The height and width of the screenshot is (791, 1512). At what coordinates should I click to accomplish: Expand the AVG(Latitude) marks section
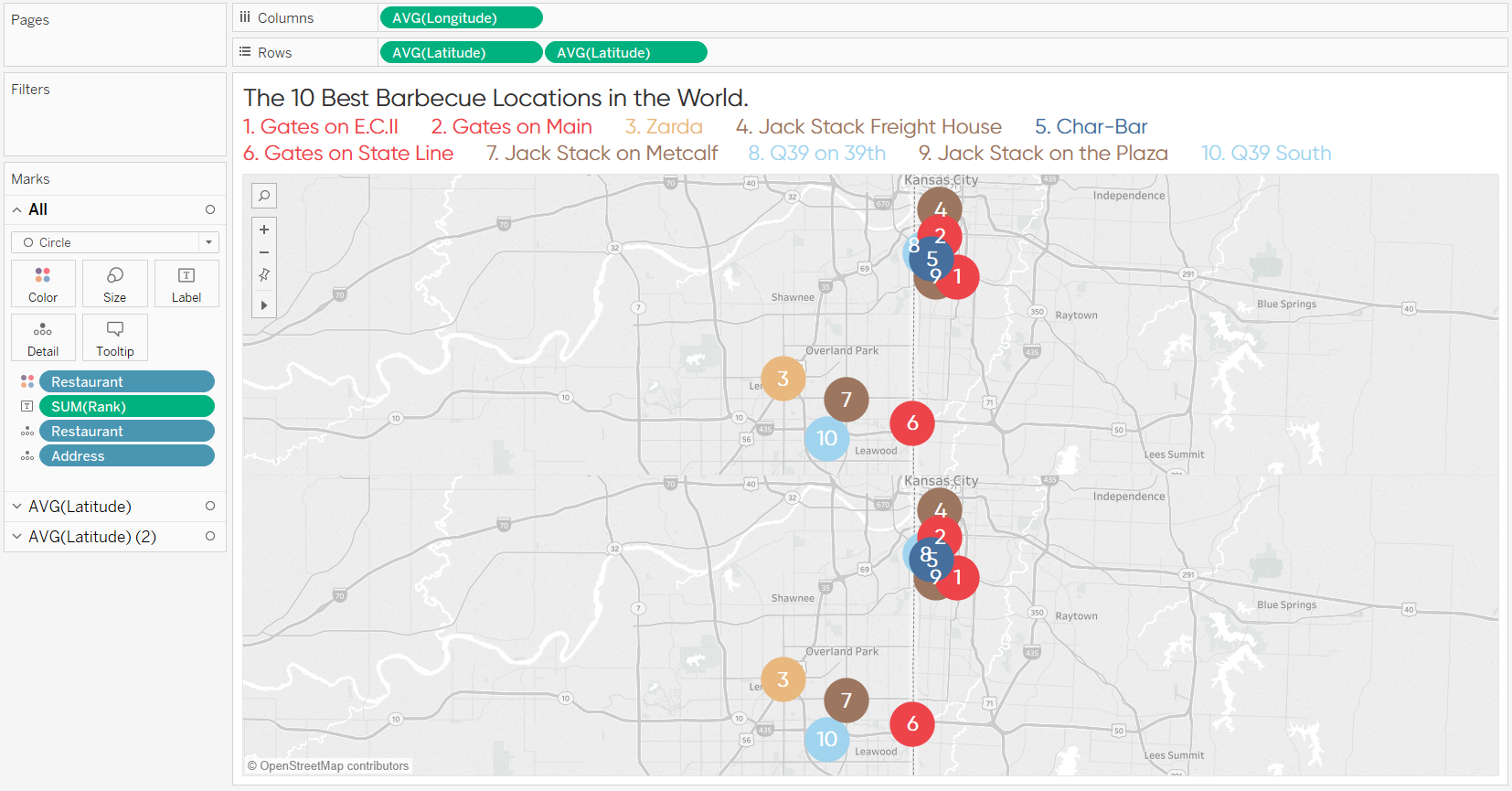16,506
